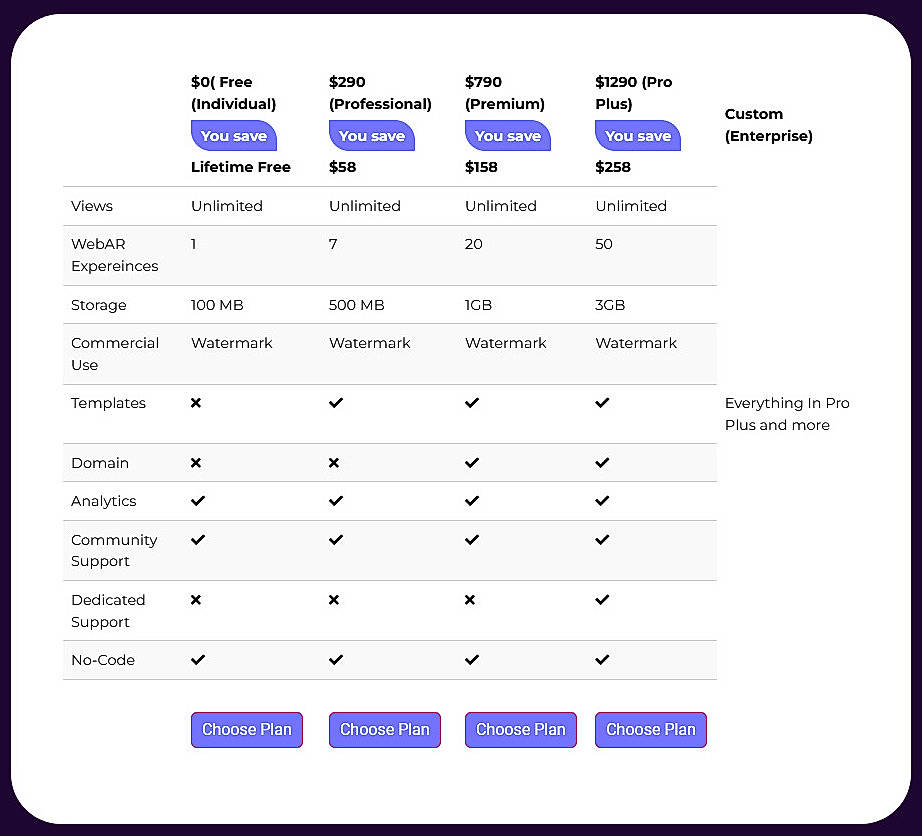Click the X mark under Professional Domain row
This screenshot has width=922, height=836.
[334, 463]
